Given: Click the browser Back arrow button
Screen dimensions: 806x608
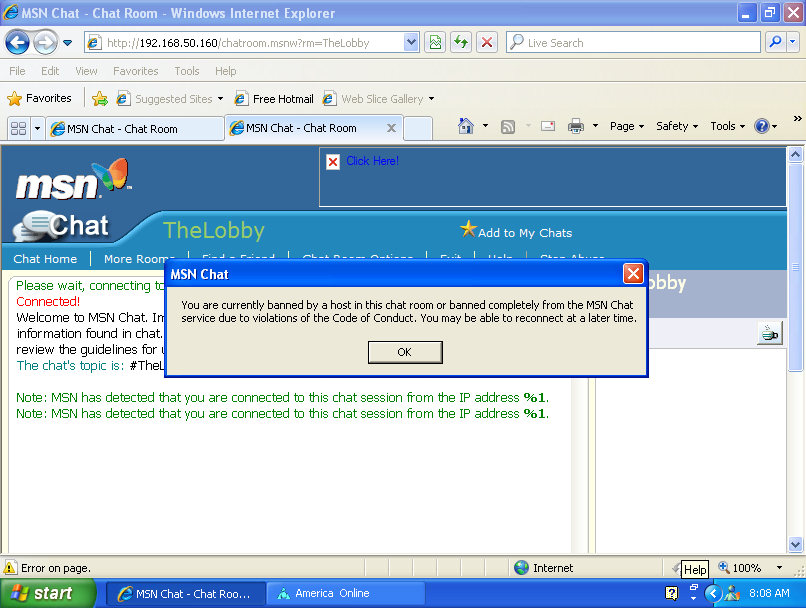Looking at the screenshot, I should click(x=18, y=42).
